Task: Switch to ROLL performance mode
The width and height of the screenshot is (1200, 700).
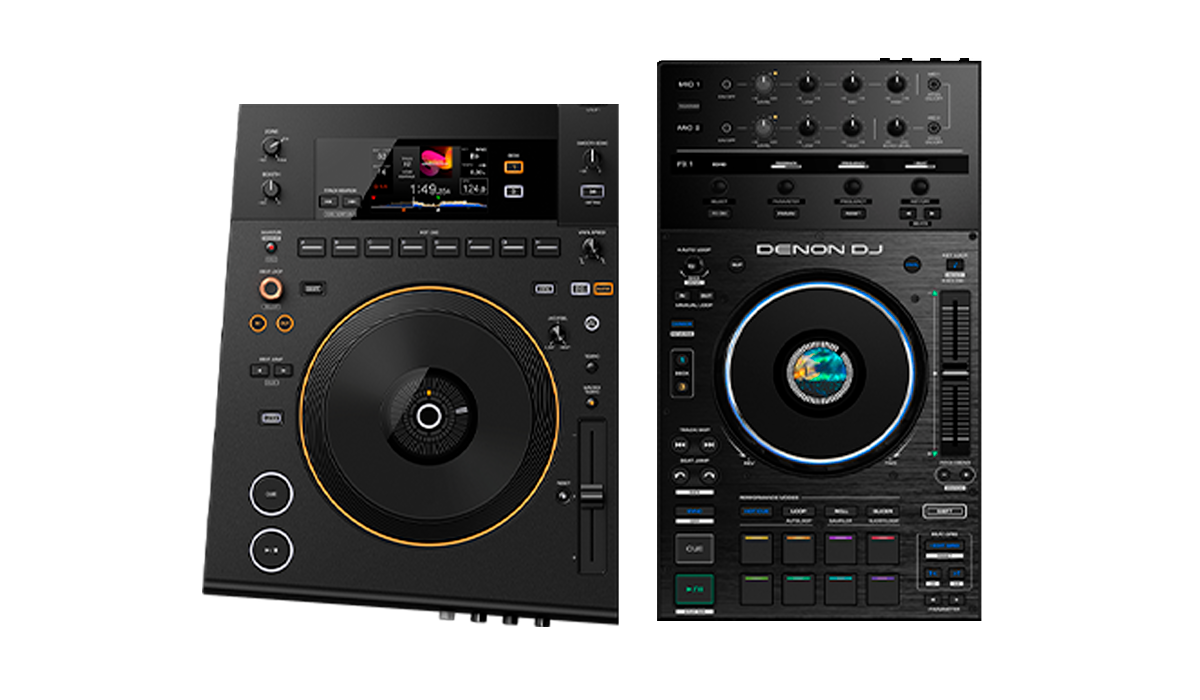Action: 842,511
